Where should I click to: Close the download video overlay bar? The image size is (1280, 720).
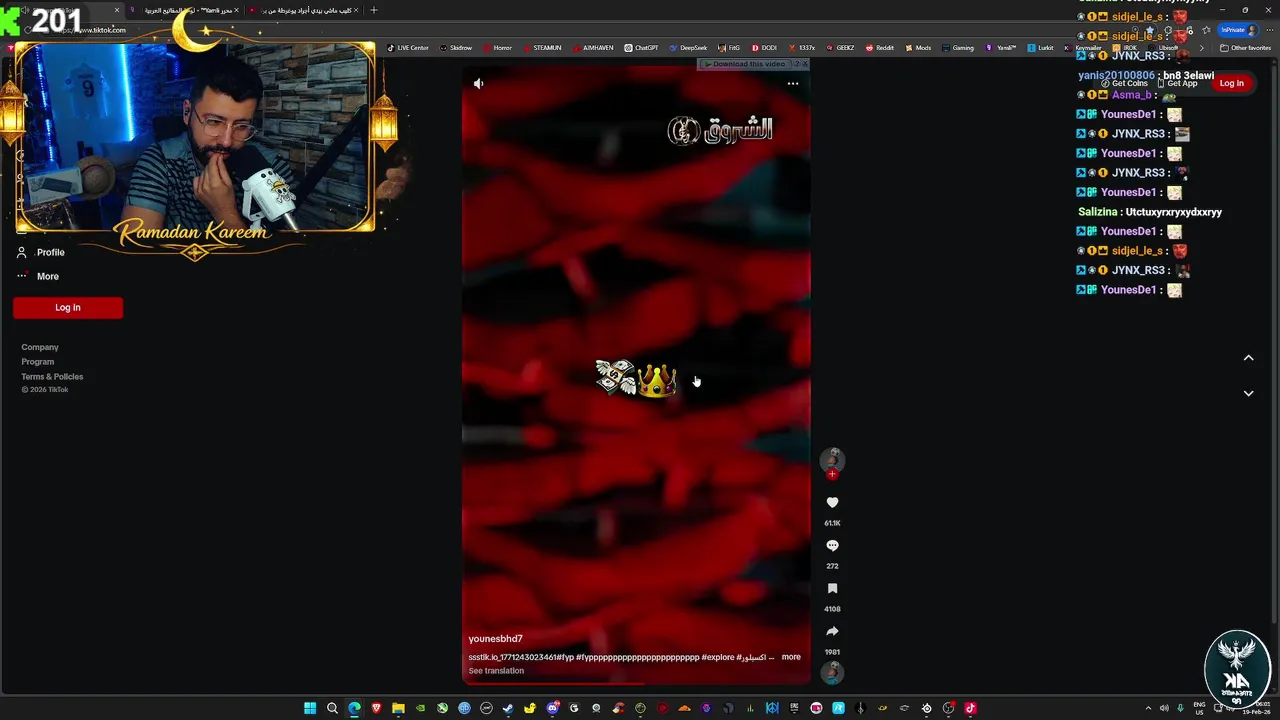pos(805,64)
